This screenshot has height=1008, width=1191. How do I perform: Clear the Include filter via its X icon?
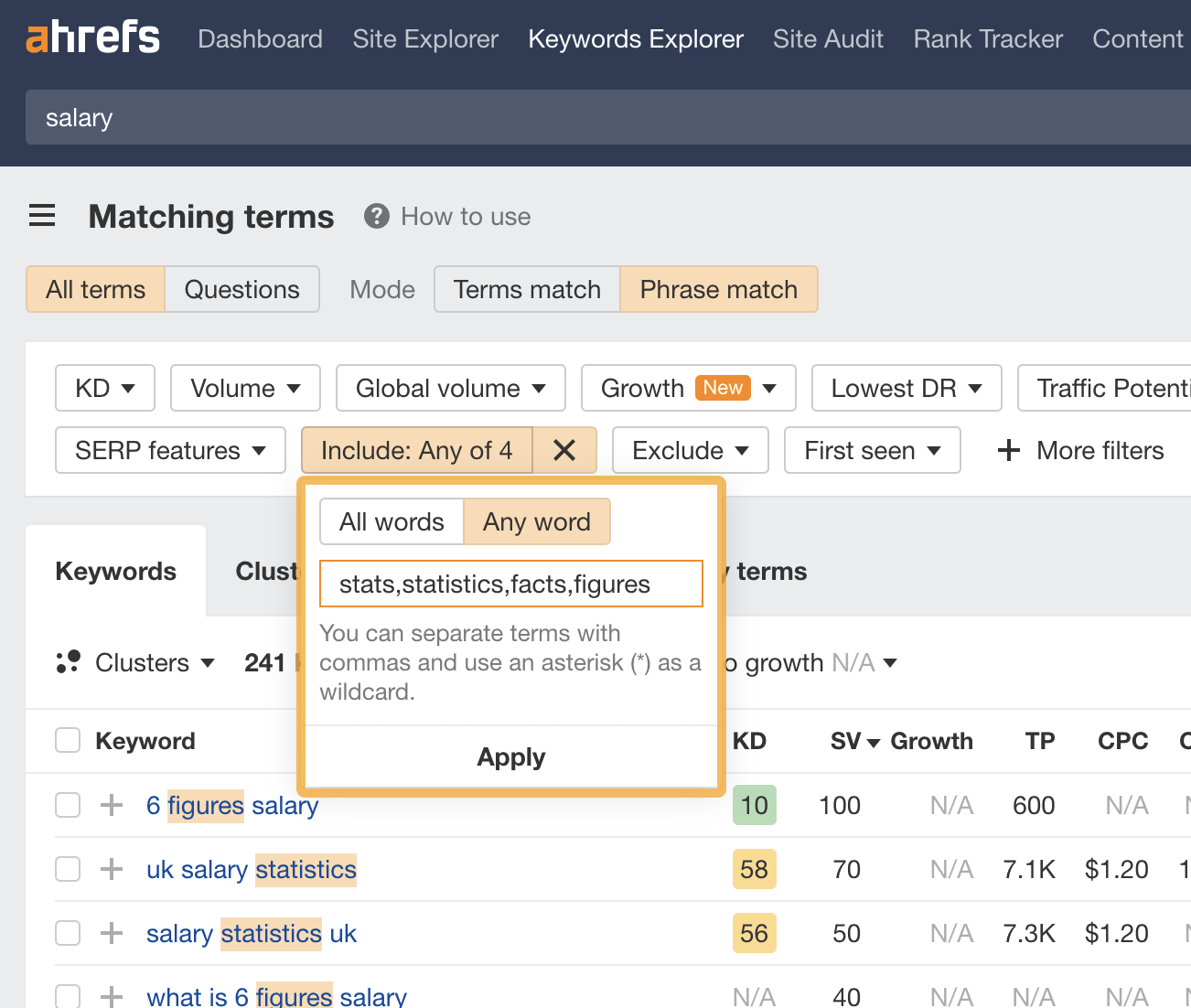pyautogui.click(x=564, y=450)
